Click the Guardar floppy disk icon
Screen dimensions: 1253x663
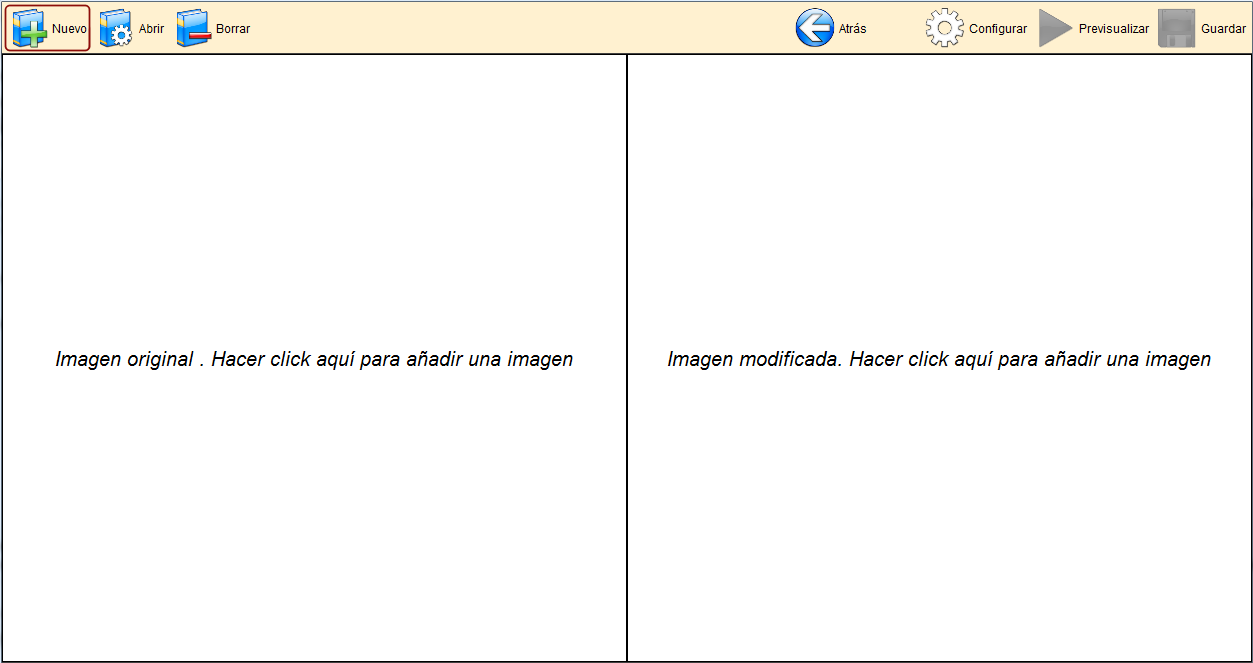[x=1177, y=28]
